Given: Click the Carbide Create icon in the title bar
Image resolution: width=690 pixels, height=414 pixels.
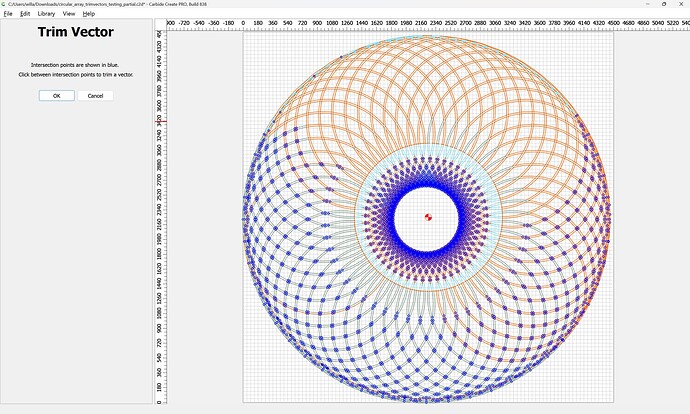Looking at the screenshot, I should click(x=4, y=4).
